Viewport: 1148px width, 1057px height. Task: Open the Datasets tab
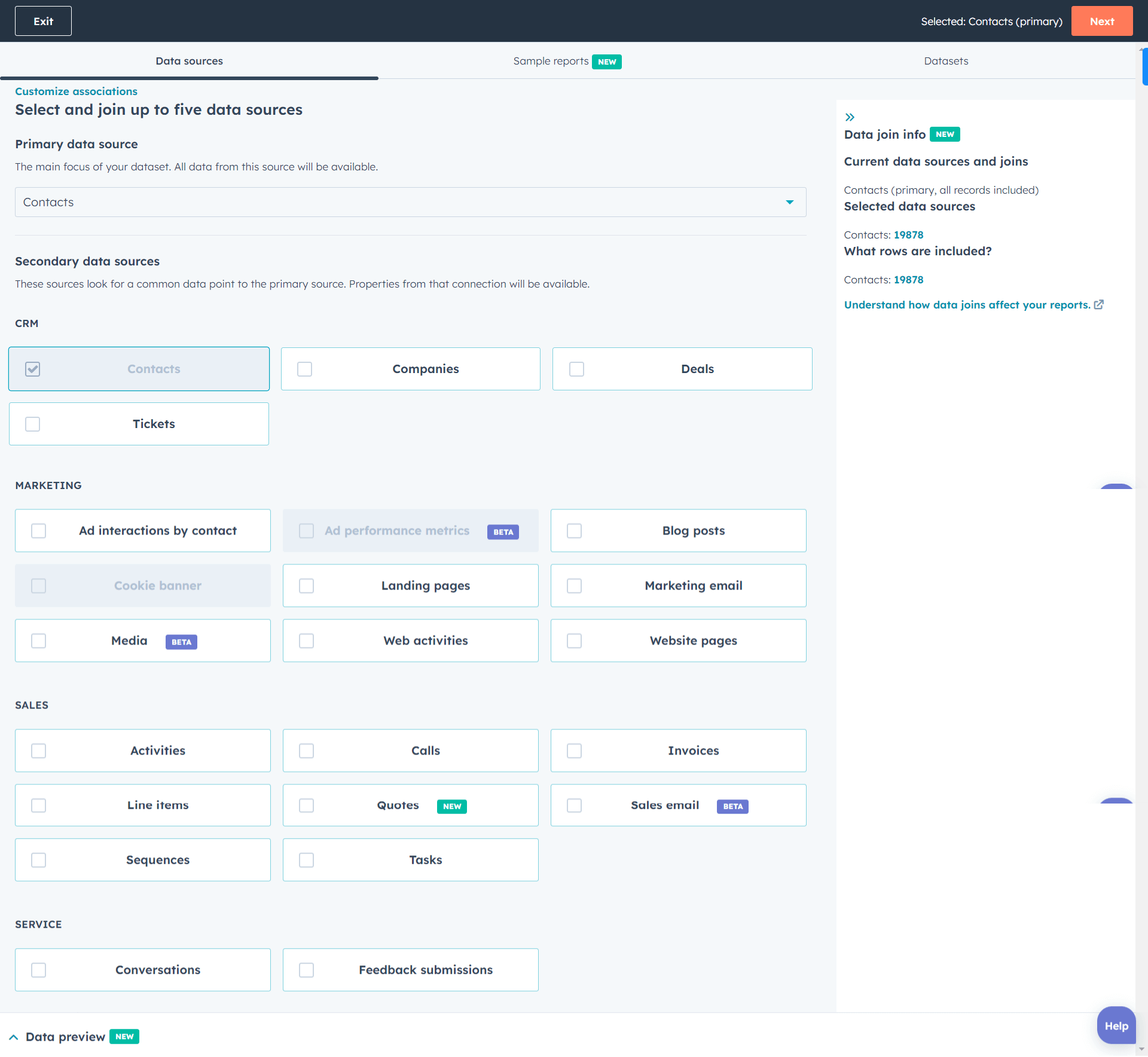[x=946, y=61]
